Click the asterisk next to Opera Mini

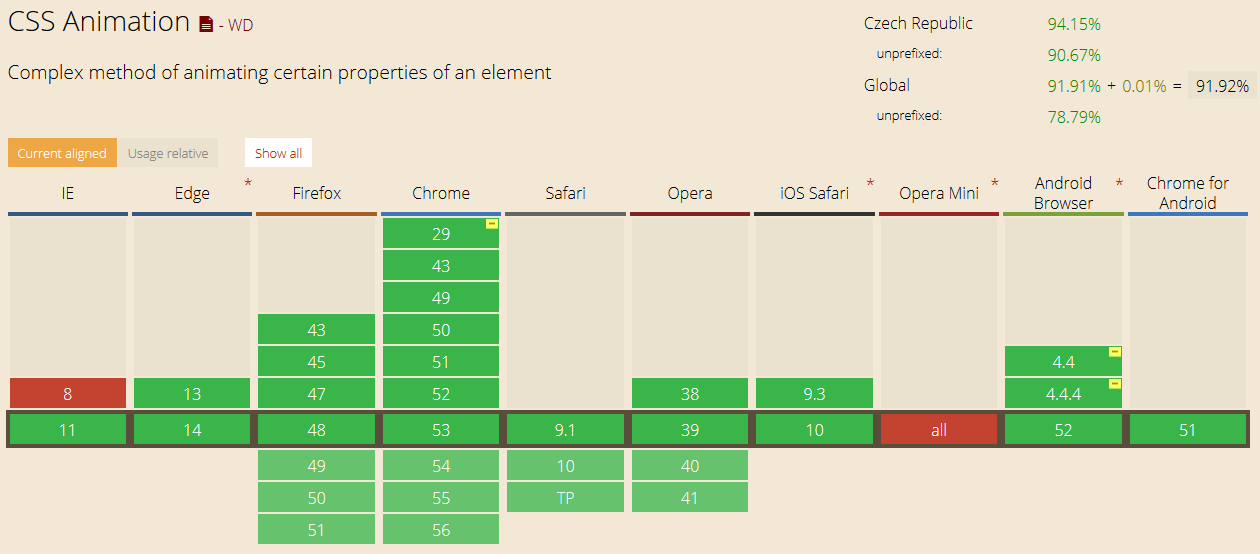(x=994, y=183)
